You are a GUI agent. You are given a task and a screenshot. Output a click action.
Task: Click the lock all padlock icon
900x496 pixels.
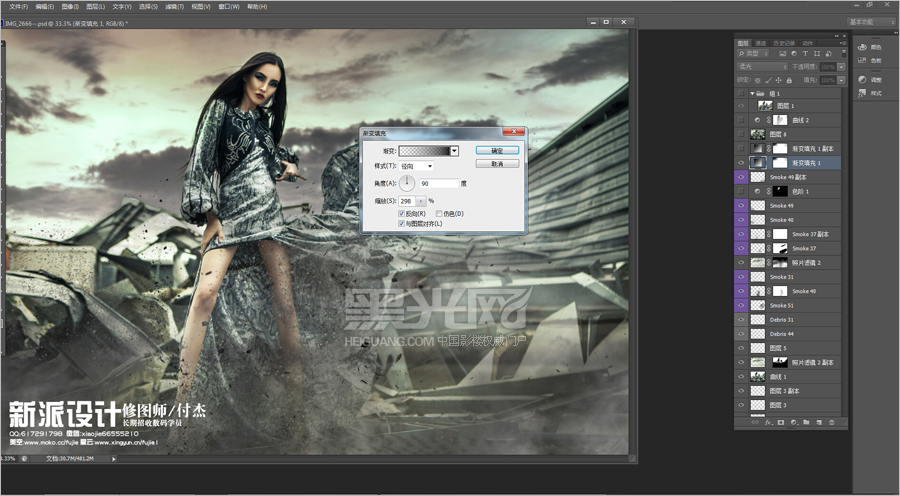789,80
